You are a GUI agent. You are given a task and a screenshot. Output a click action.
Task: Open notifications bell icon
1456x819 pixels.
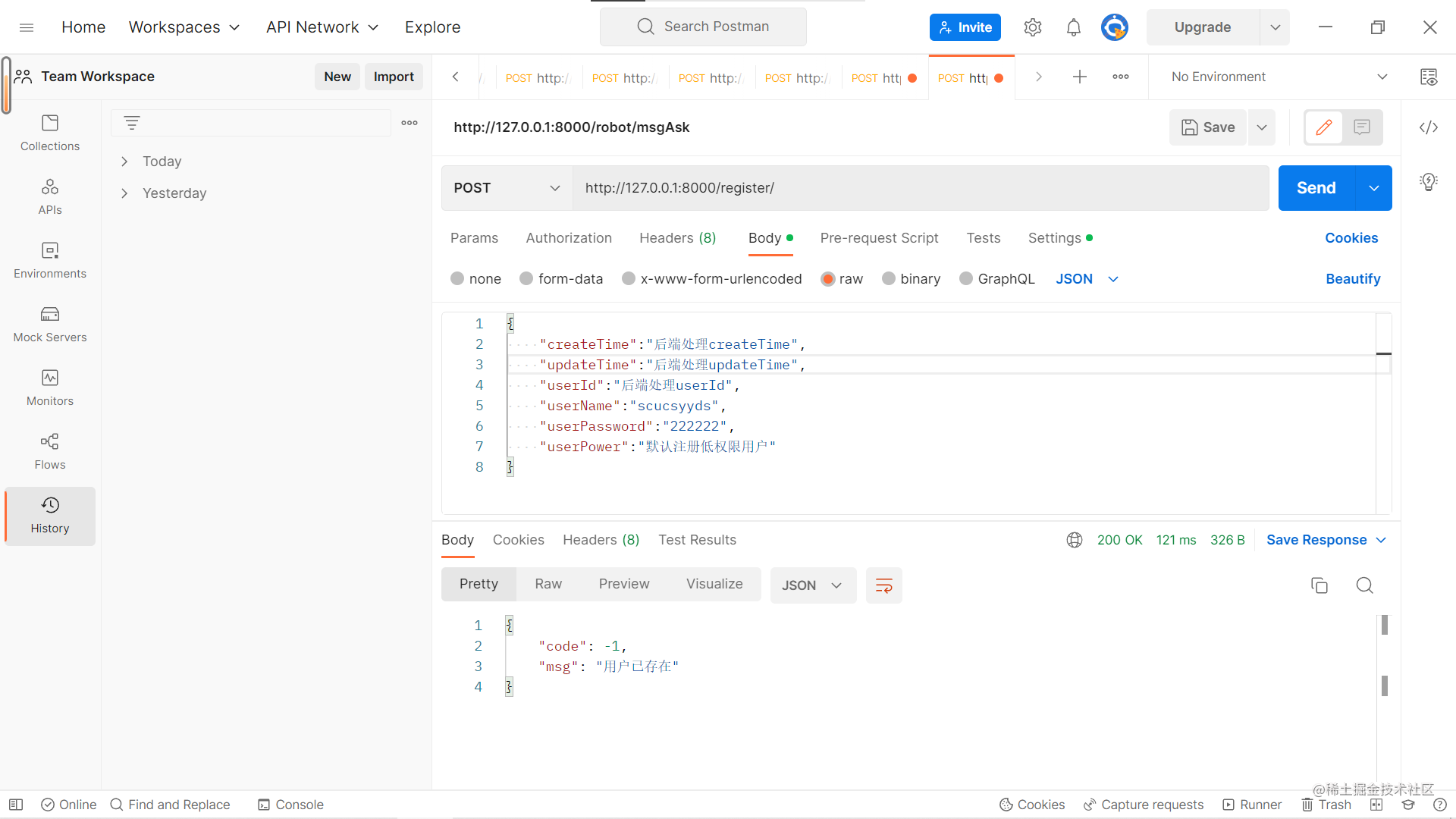pyautogui.click(x=1073, y=27)
